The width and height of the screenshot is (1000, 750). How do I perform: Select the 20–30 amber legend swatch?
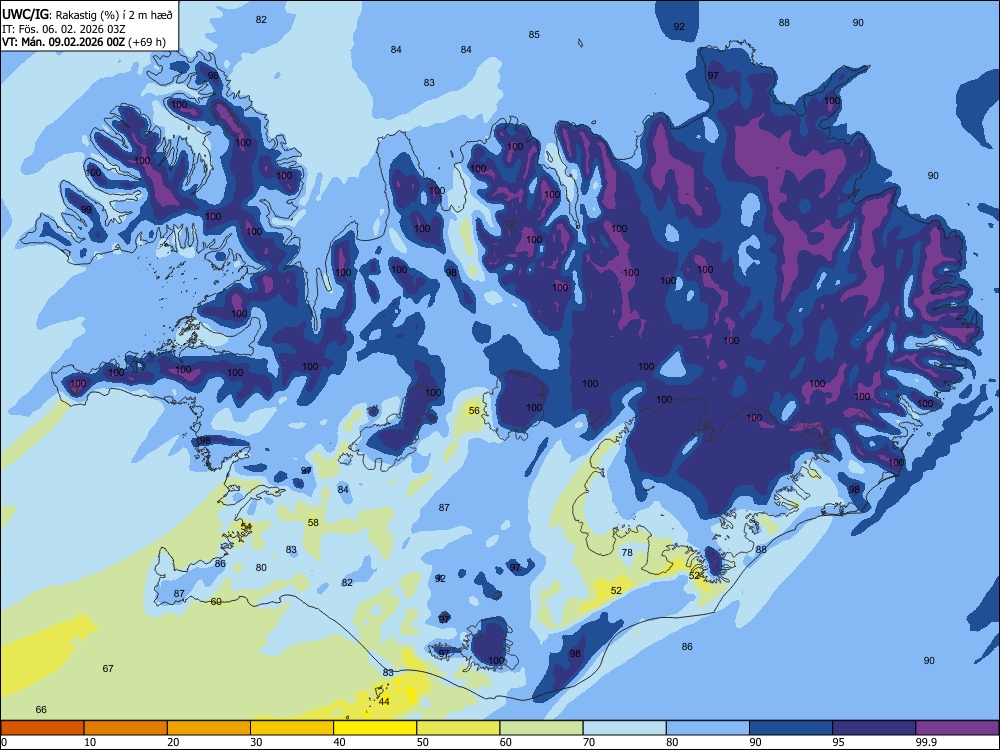point(209,728)
